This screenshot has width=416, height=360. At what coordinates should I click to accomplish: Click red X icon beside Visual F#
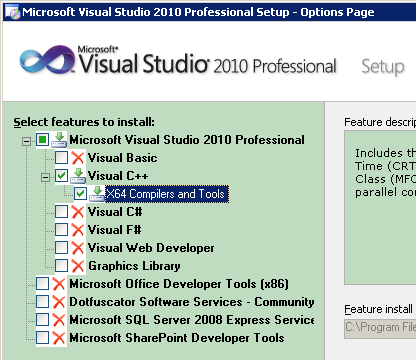78,230
